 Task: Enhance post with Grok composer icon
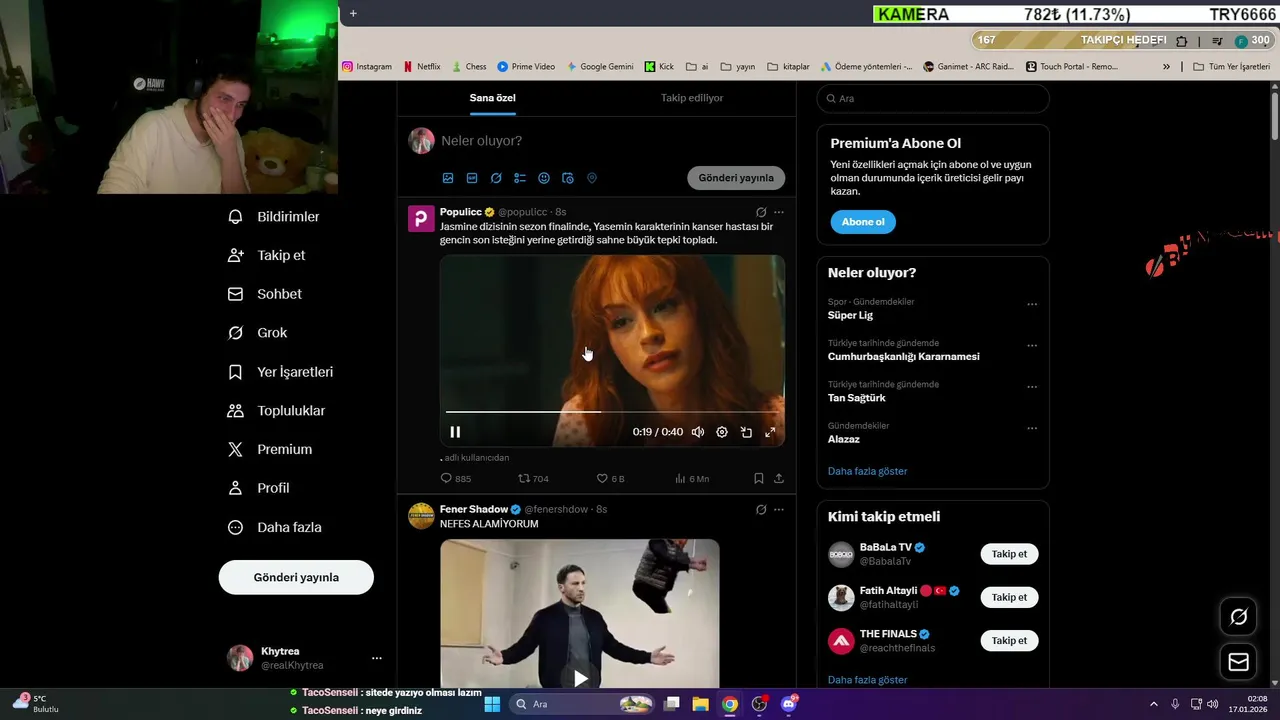496,178
